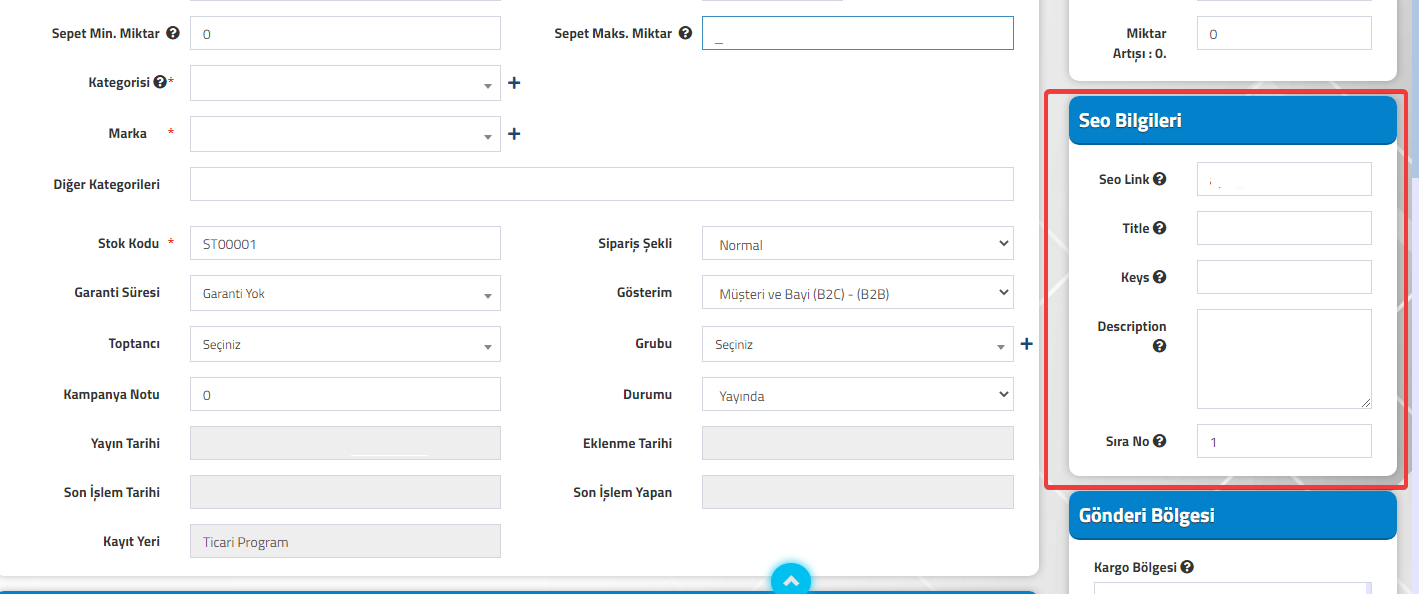Click Kargo Bölgesi help icon
Screen dimensions: 1419x594
pyautogui.click(x=1187, y=567)
